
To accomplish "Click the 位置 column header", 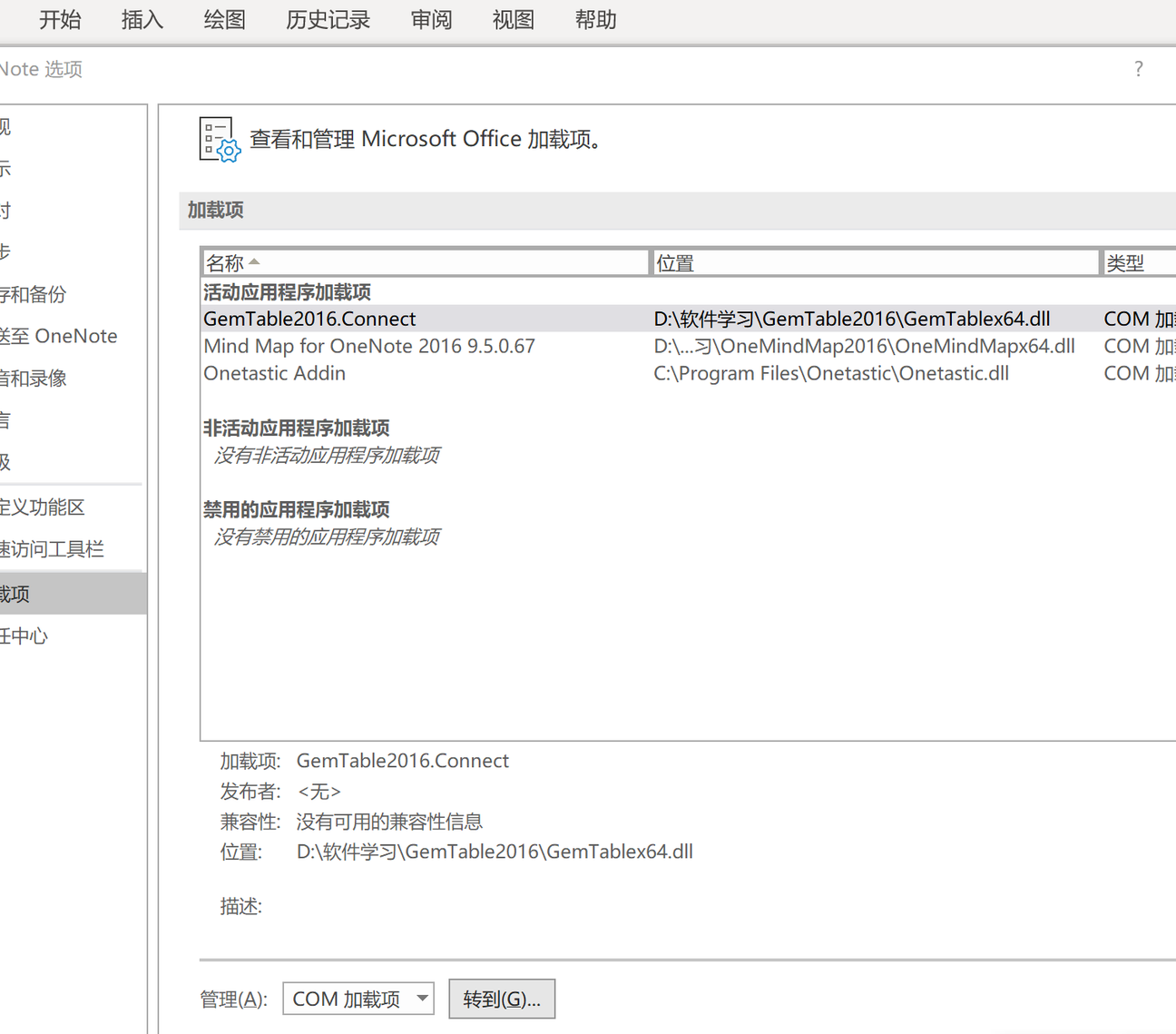I will pos(876,263).
